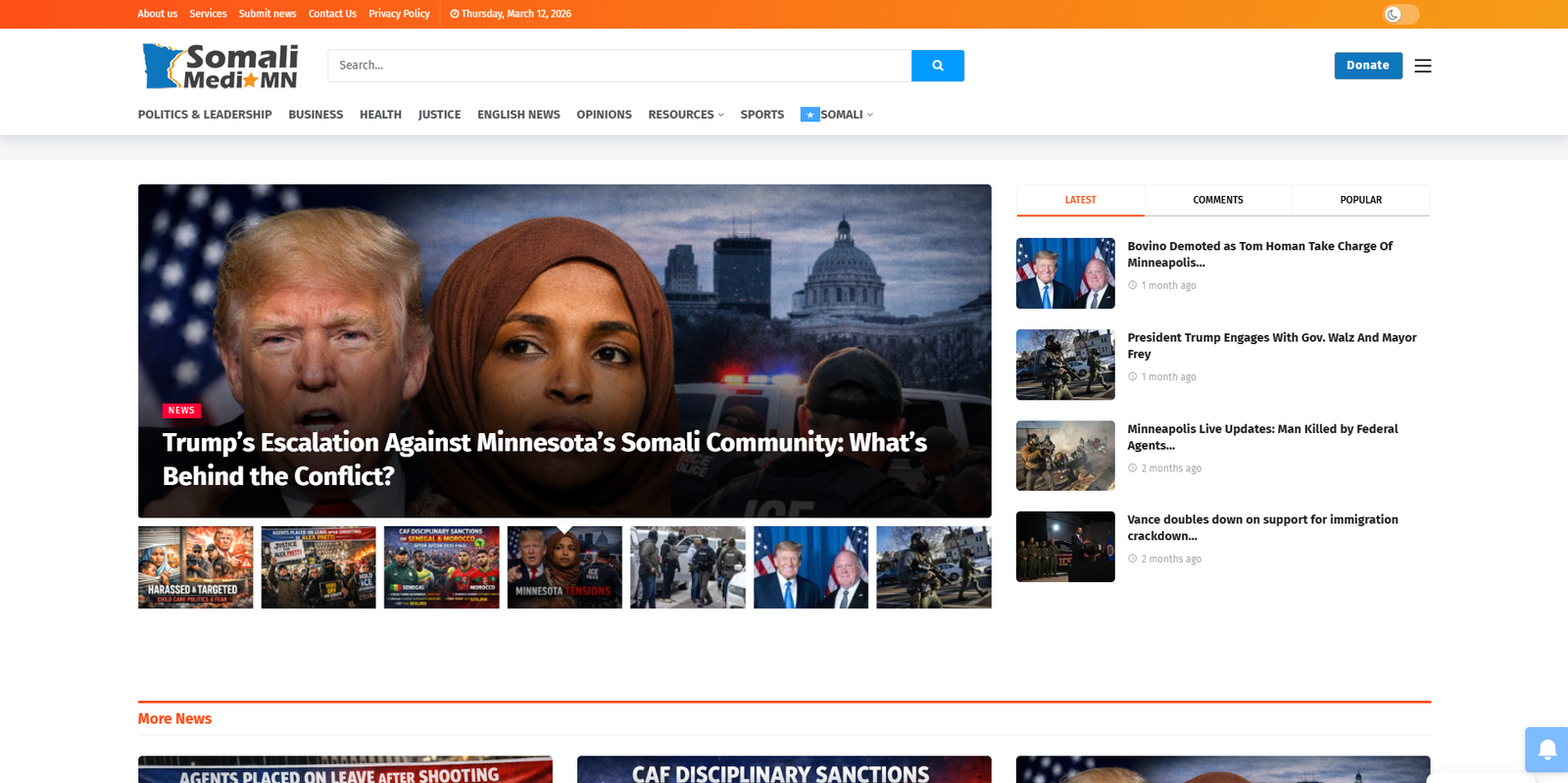Open Trump's Escalation featured headline

coord(545,459)
